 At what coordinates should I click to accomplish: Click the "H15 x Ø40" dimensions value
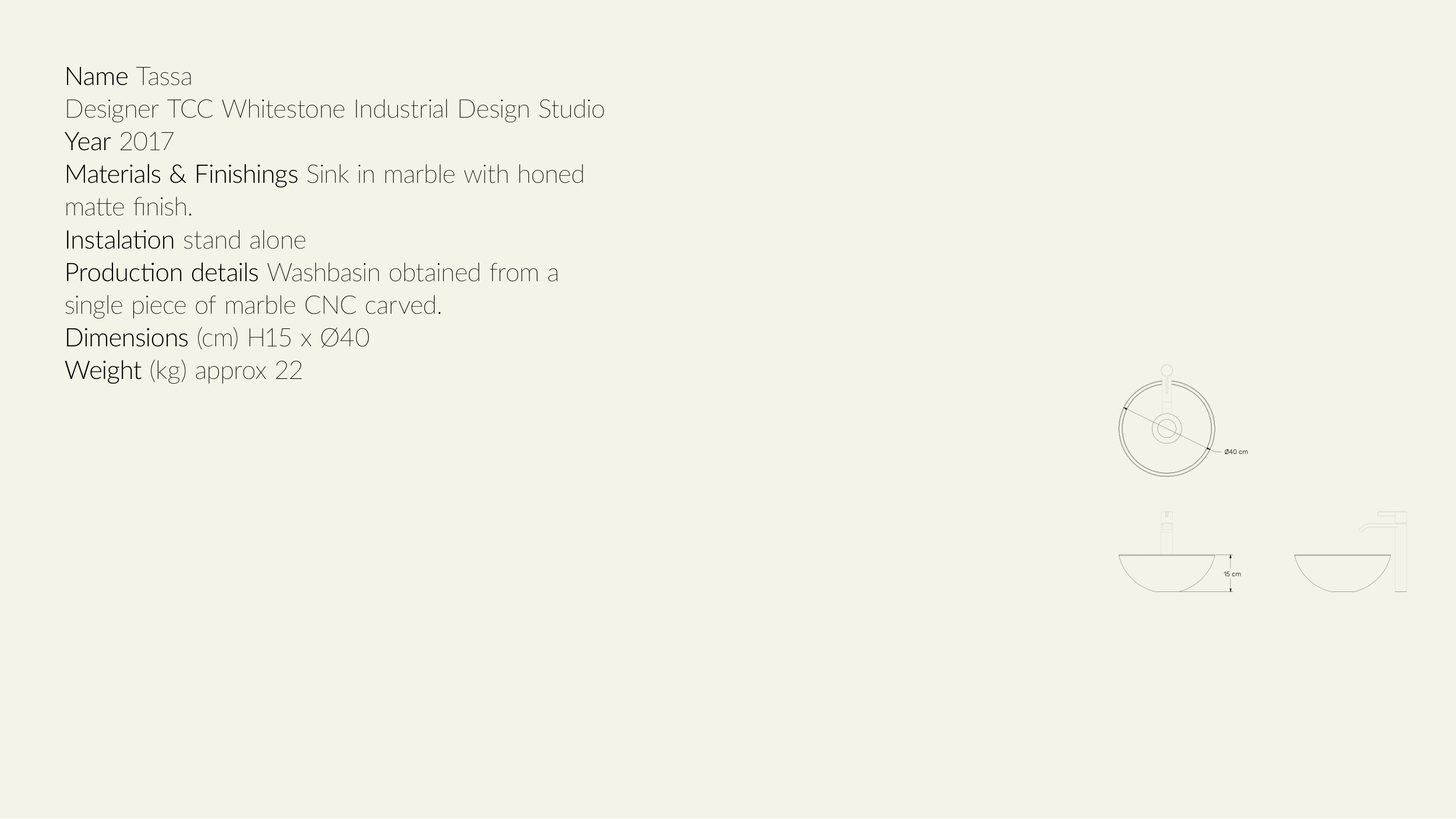click(x=308, y=338)
